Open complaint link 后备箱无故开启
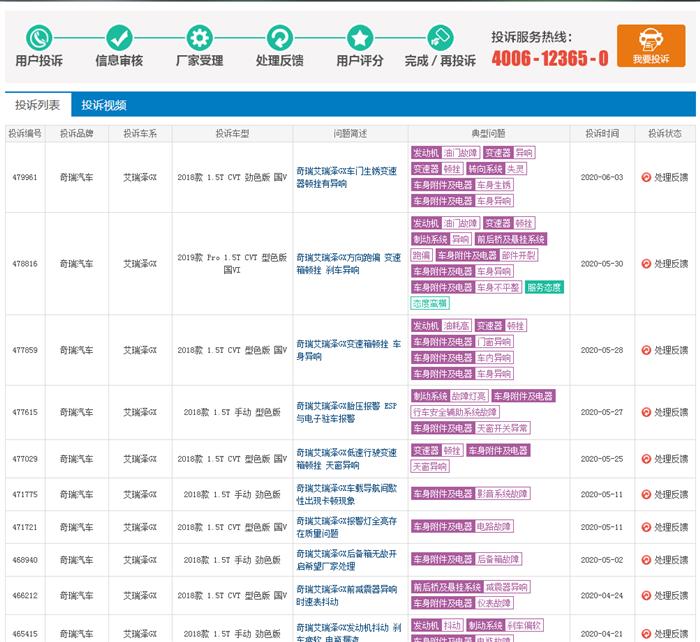This screenshot has width=700, height=642. [x=346, y=560]
